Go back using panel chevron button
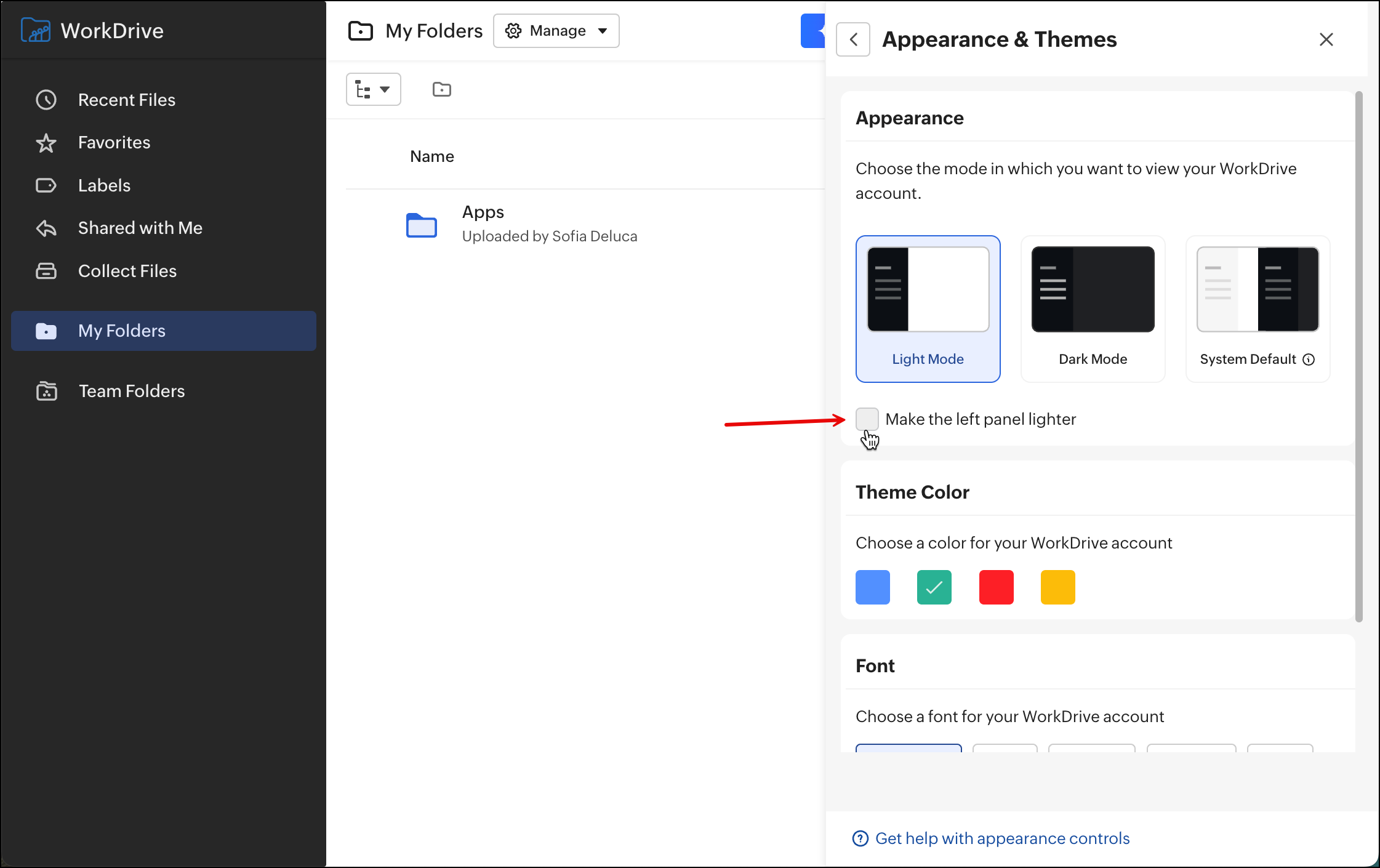The width and height of the screenshot is (1380, 868). click(853, 39)
